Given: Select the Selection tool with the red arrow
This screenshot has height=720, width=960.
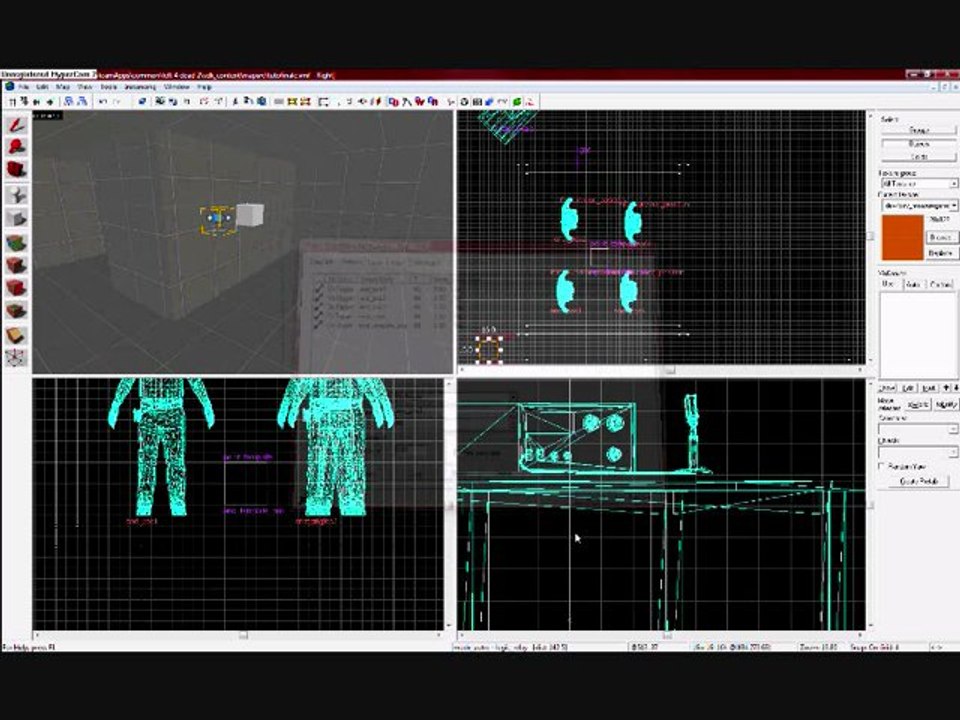Looking at the screenshot, I should click(x=17, y=125).
